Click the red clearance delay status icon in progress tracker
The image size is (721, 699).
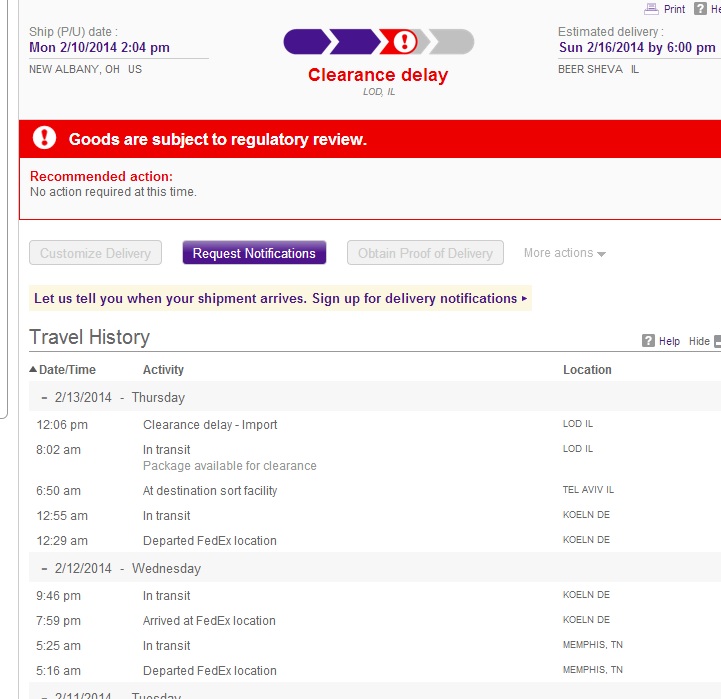tap(403, 42)
